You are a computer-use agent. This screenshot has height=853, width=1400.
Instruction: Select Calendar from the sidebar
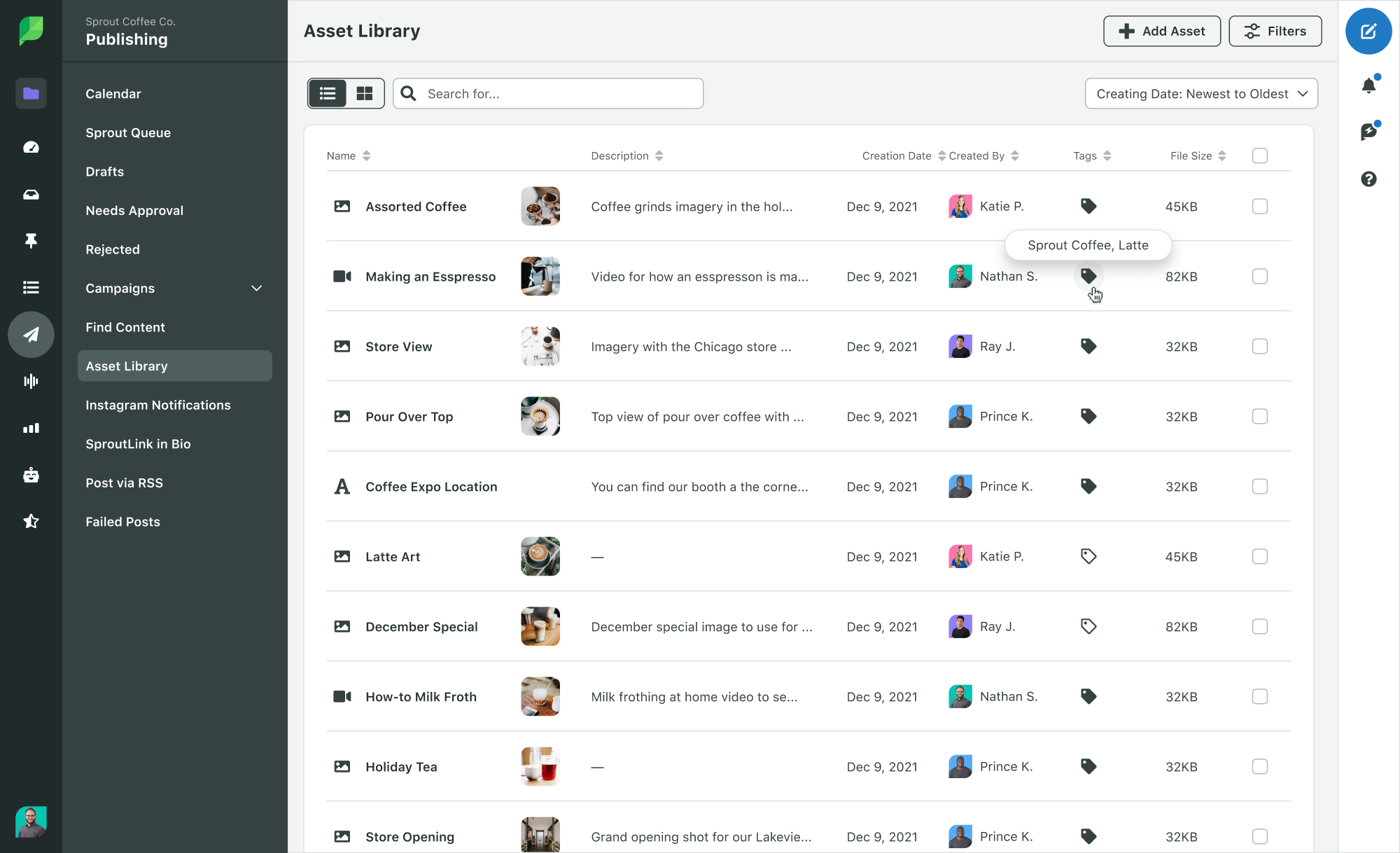[x=113, y=93]
